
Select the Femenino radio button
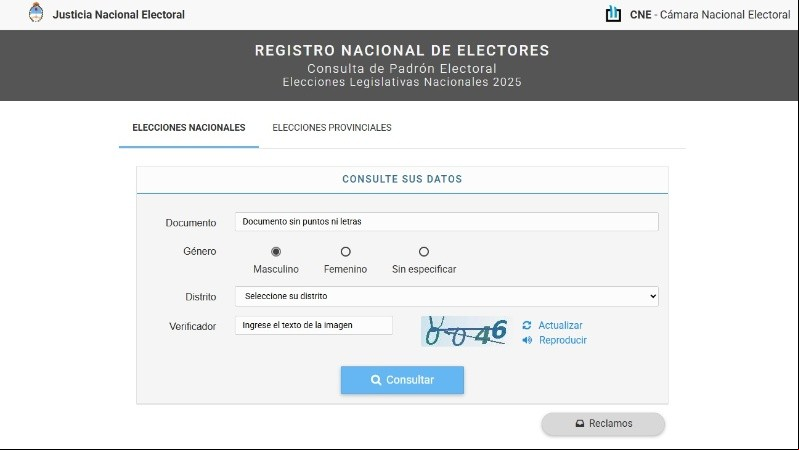click(345, 252)
